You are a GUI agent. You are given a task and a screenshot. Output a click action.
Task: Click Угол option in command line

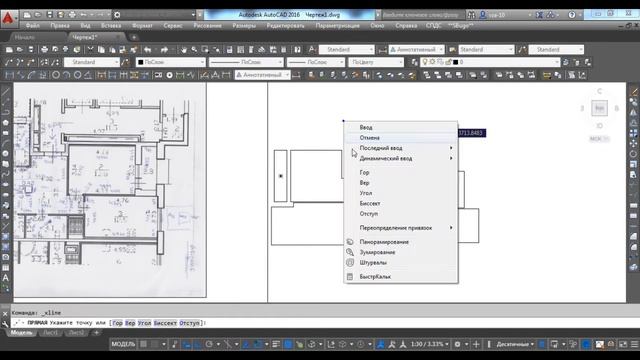[x=144, y=323]
